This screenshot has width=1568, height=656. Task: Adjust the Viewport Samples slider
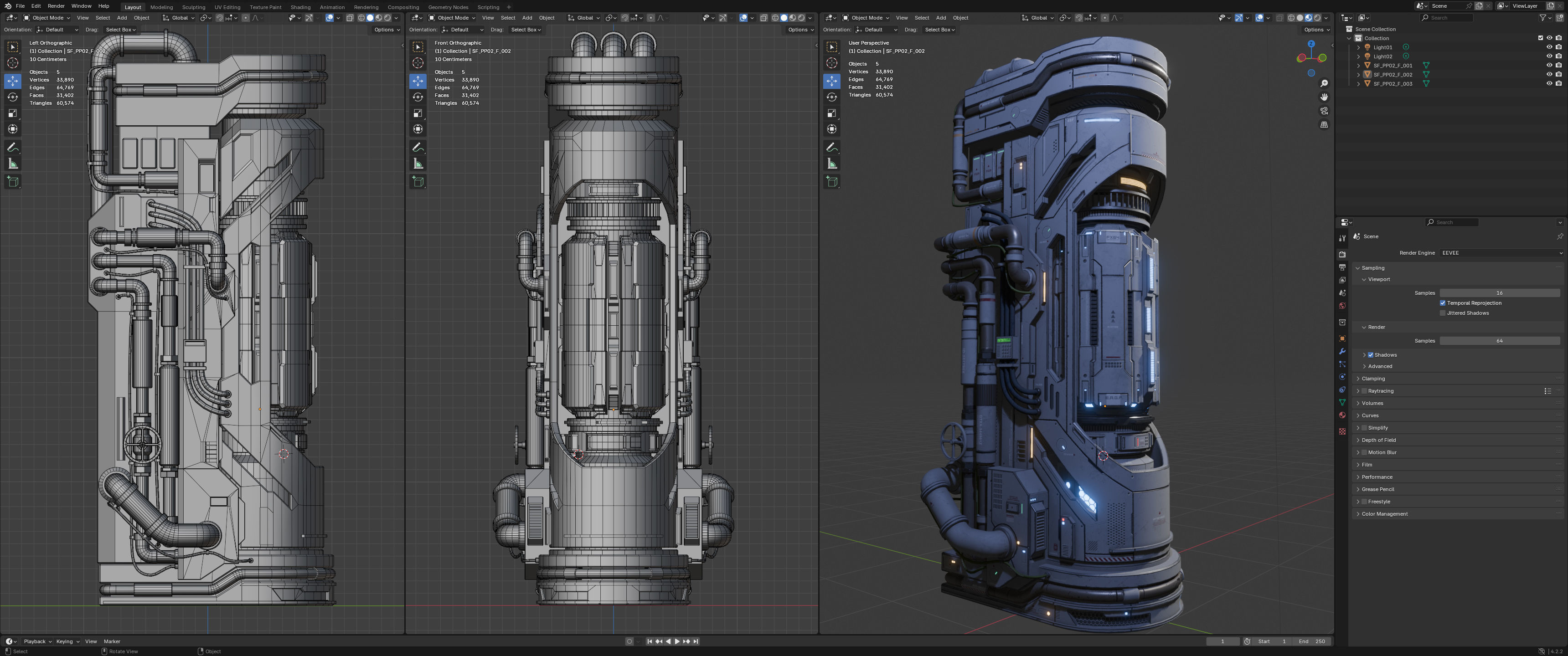(1499, 293)
